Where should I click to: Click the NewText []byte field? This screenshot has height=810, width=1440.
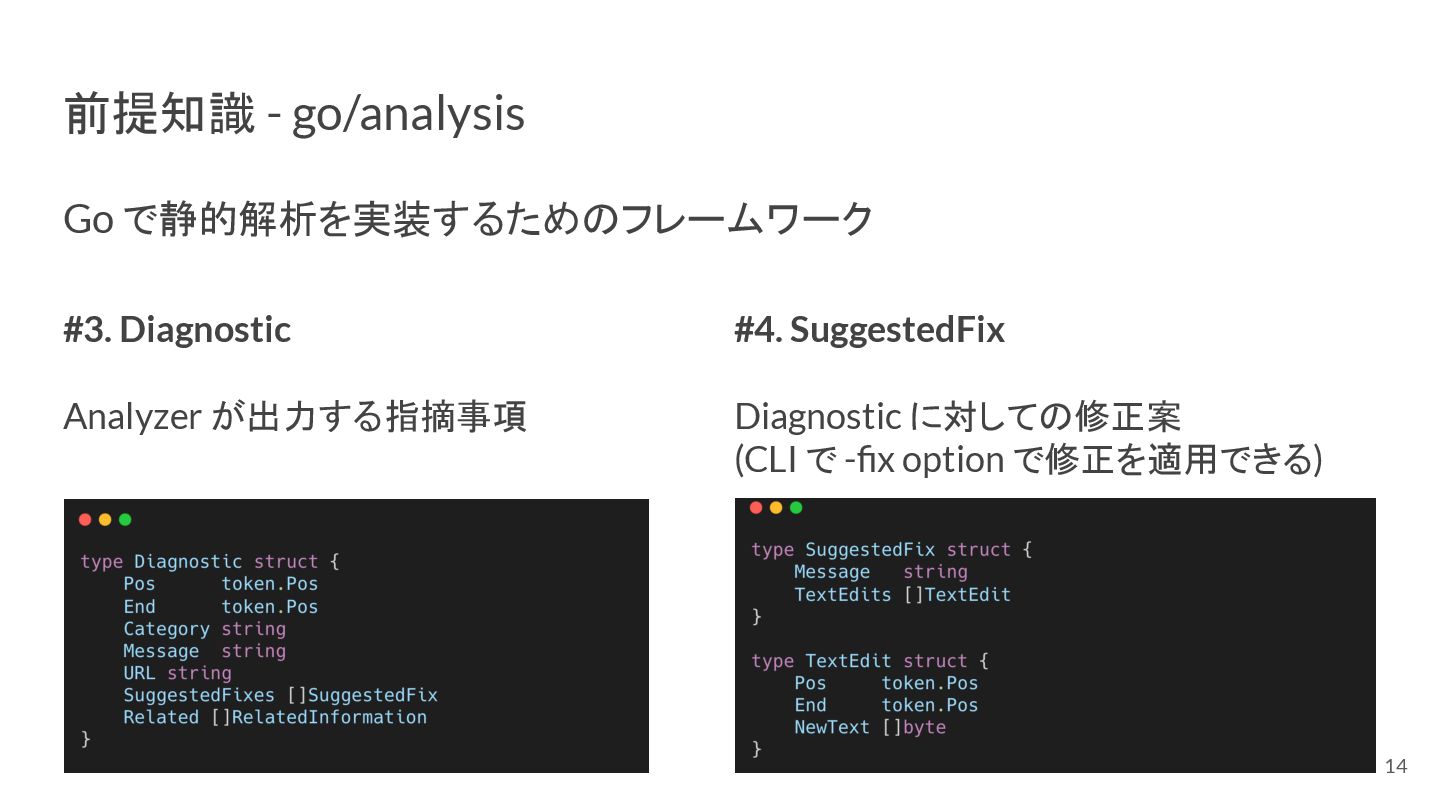870,727
